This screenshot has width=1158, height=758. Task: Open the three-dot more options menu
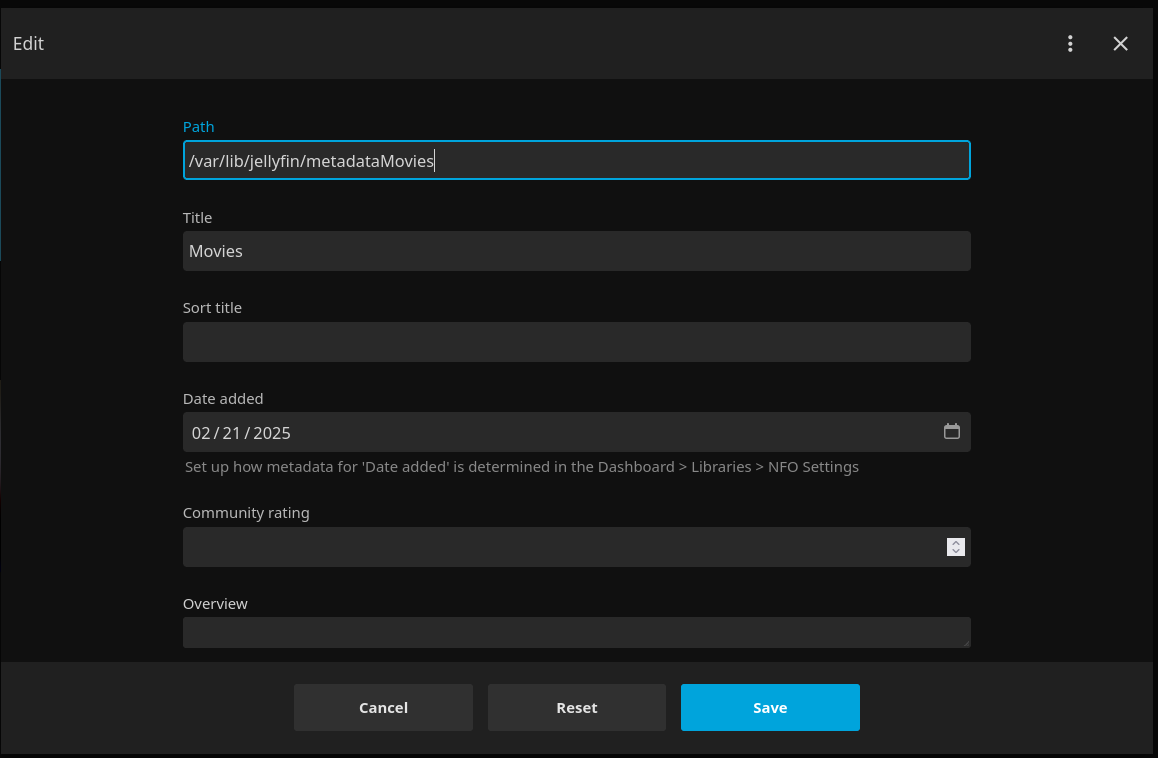(1070, 44)
